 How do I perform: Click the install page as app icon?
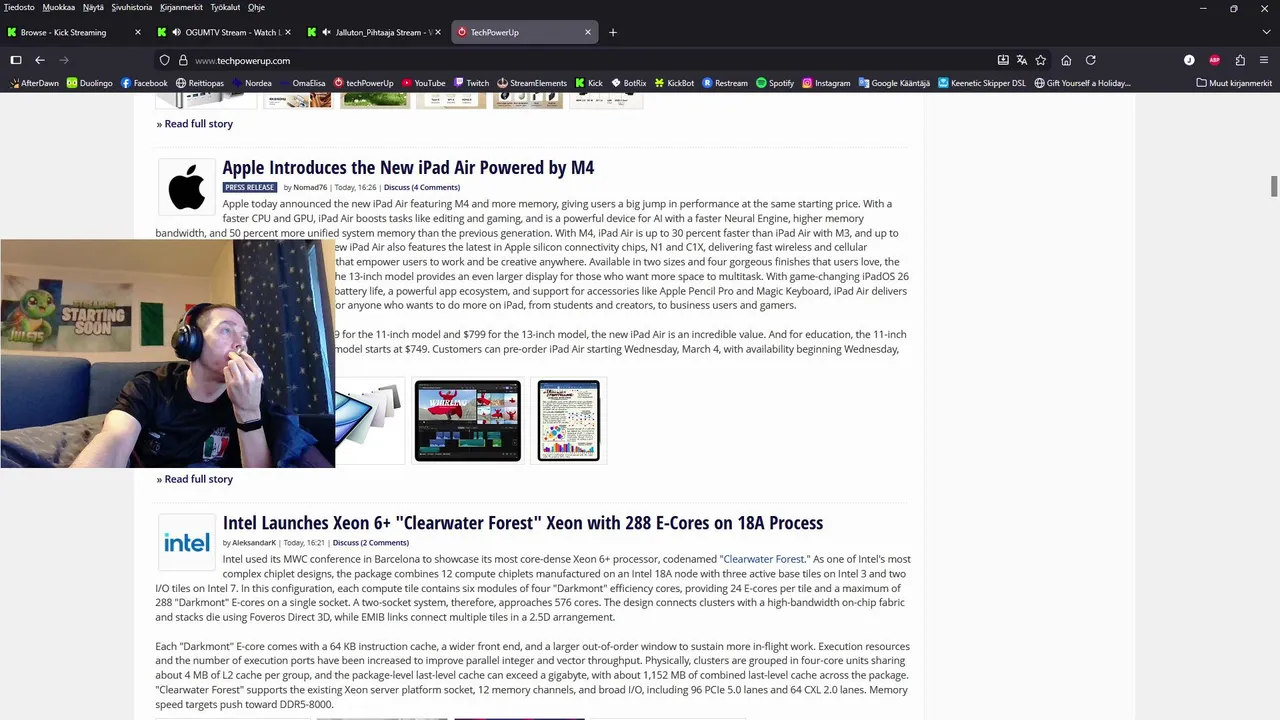[1003, 60]
